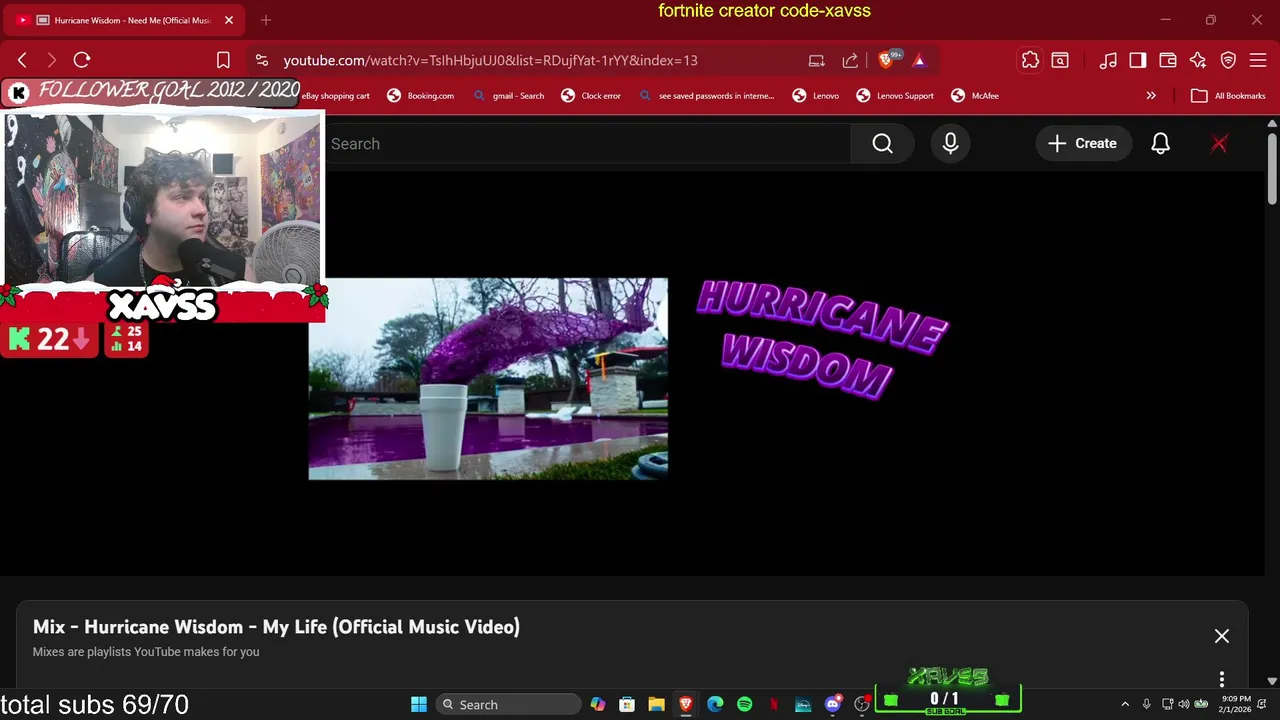Open Brave Wallet icon

1168,60
